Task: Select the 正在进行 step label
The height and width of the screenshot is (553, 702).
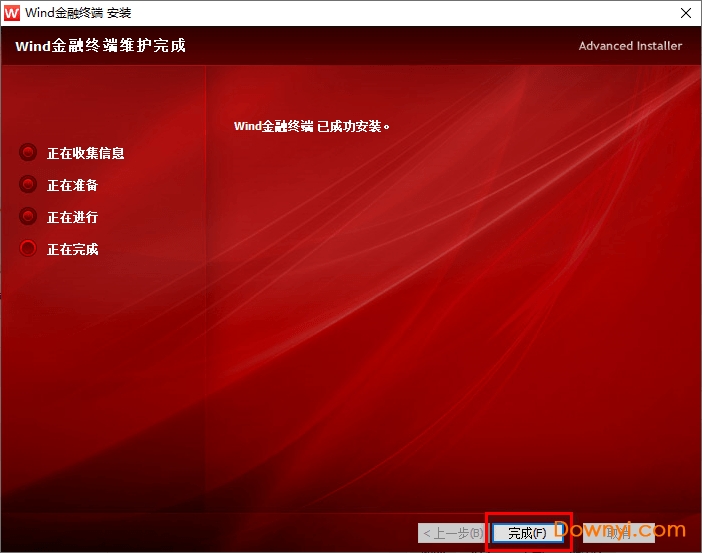Action: (x=73, y=217)
